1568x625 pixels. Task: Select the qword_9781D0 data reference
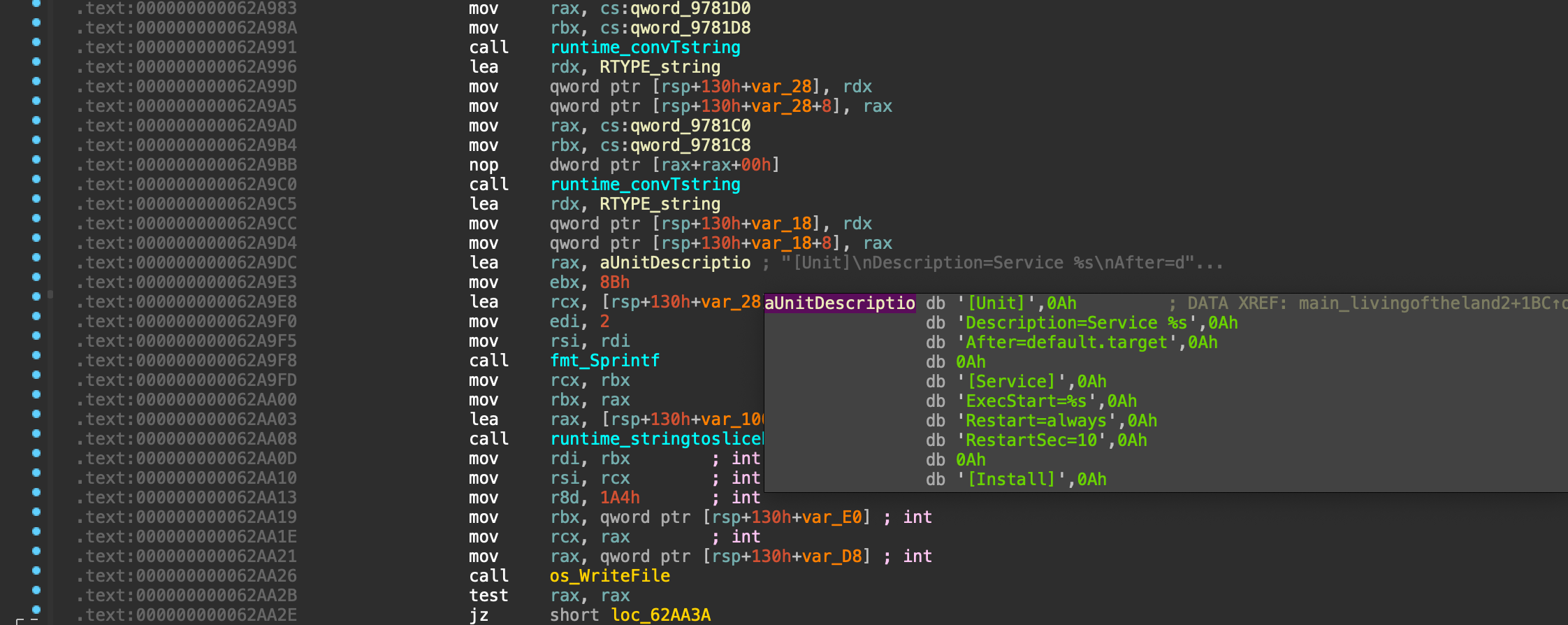coord(690,8)
